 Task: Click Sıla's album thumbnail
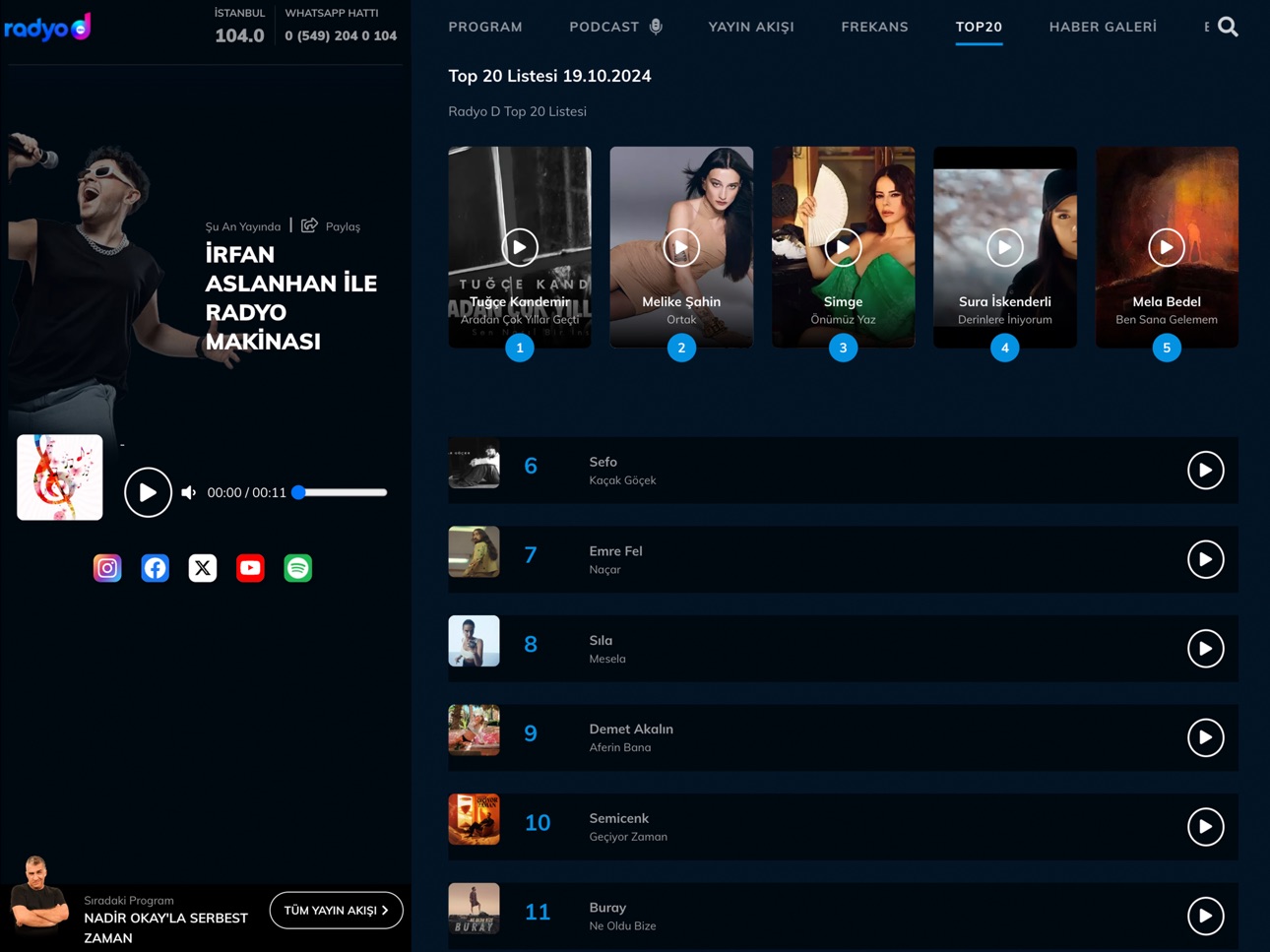pyautogui.click(x=474, y=641)
